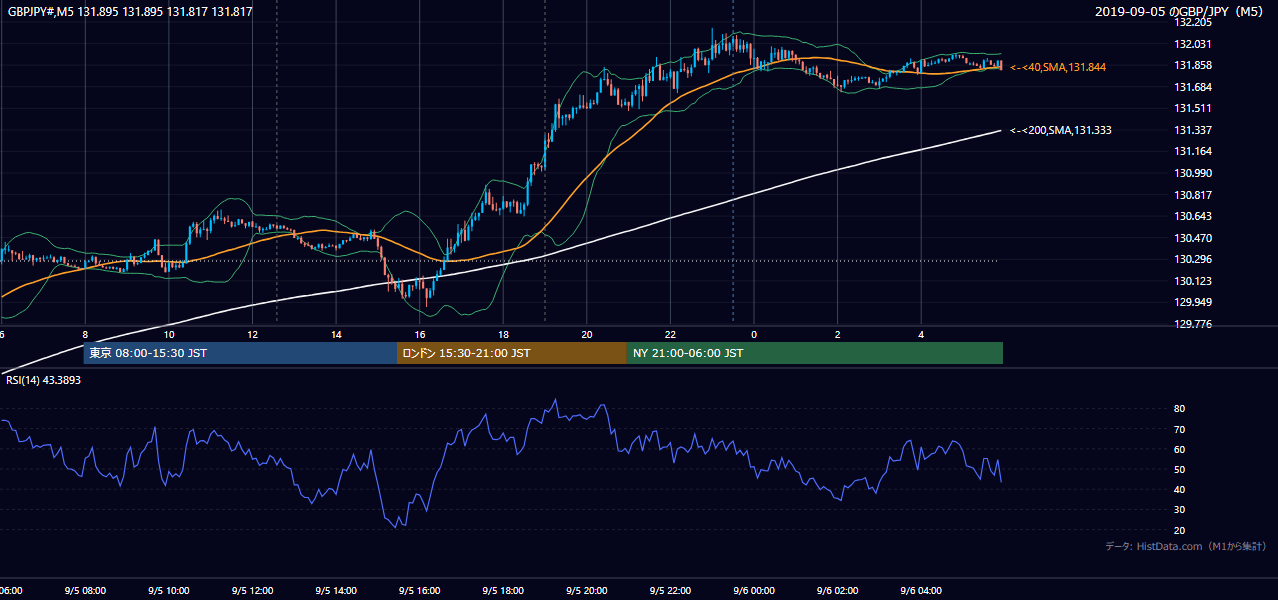Click the bottom date label 9/5 10:00
This screenshot has width=1278, height=600.
168,591
